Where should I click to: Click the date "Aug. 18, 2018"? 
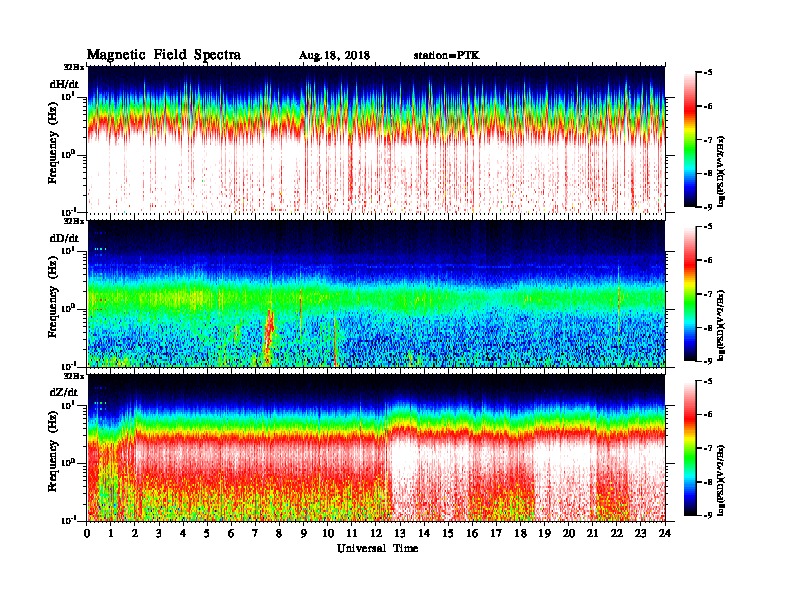point(334,56)
